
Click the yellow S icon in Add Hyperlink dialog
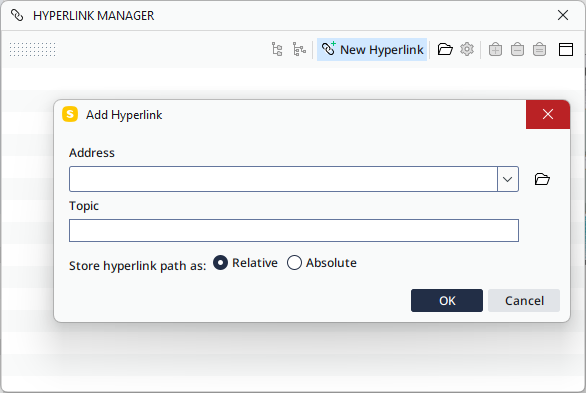pos(70,114)
